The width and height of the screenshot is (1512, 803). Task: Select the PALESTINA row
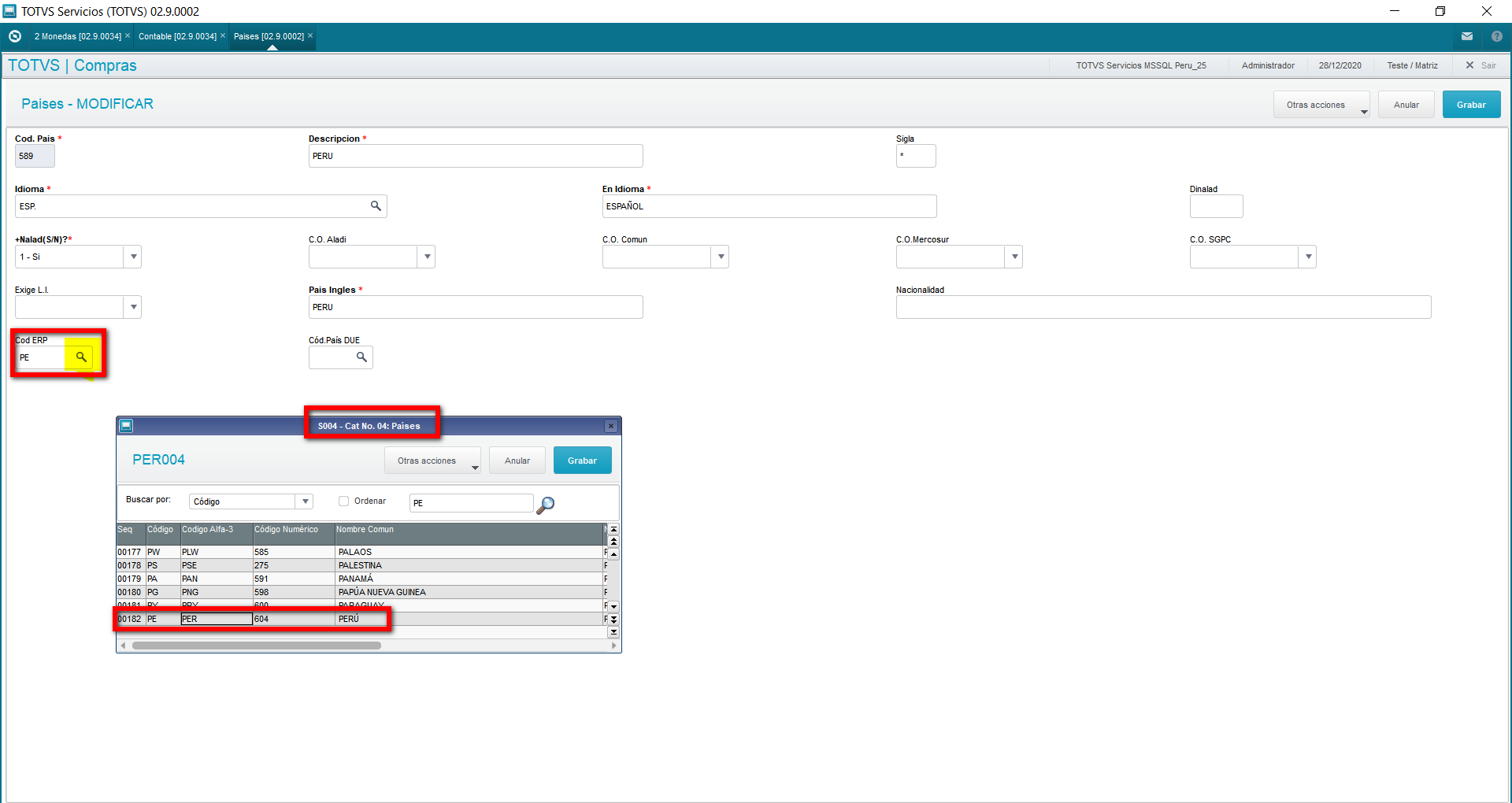[x=360, y=565]
